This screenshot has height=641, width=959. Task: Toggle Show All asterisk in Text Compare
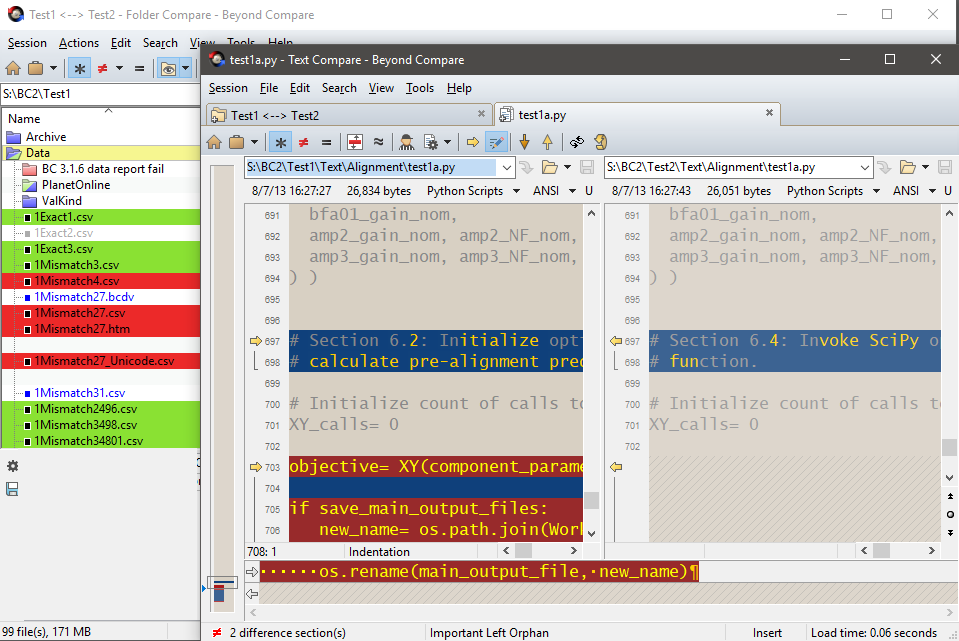click(281, 142)
